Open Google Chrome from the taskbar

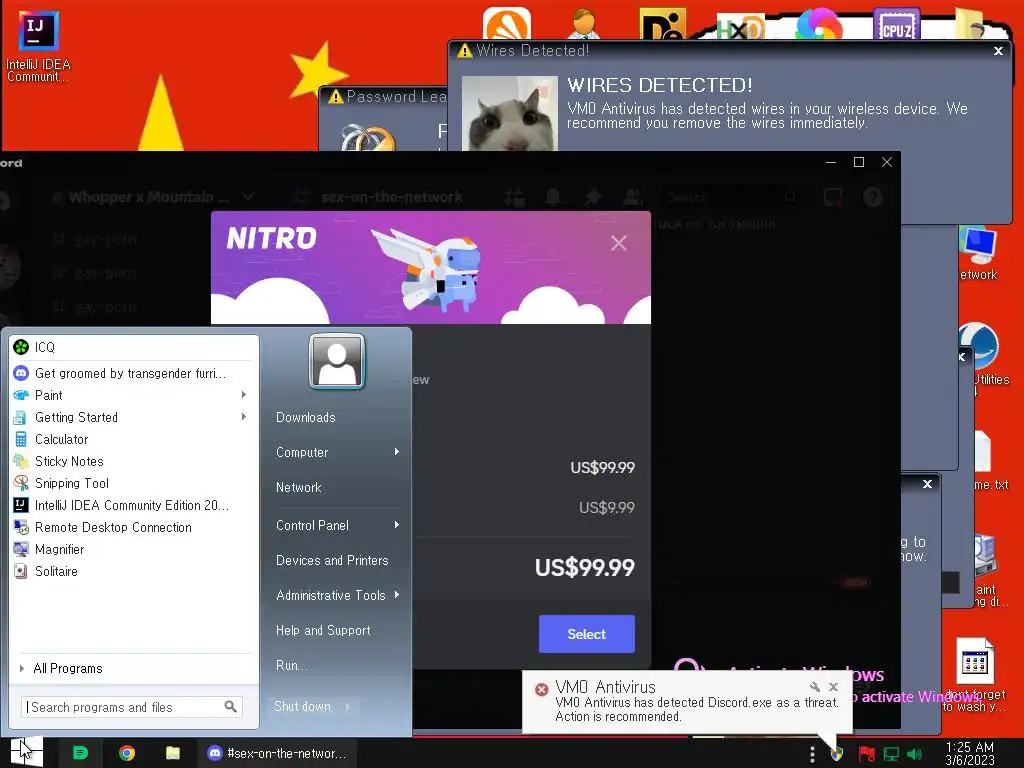point(127,753)
